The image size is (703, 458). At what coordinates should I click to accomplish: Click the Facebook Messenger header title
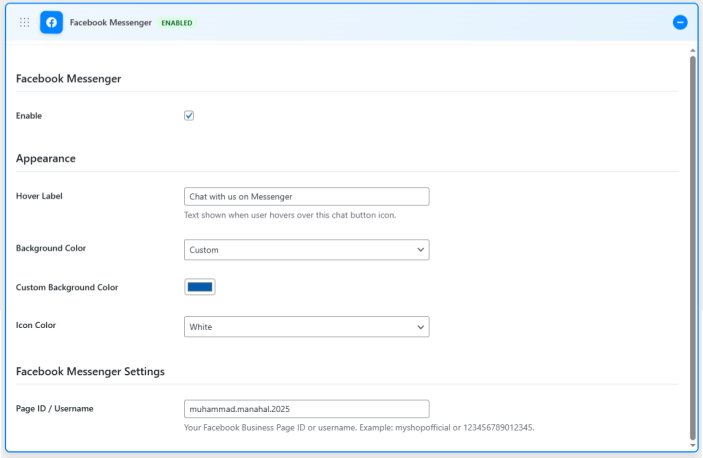tap(111, 22)
